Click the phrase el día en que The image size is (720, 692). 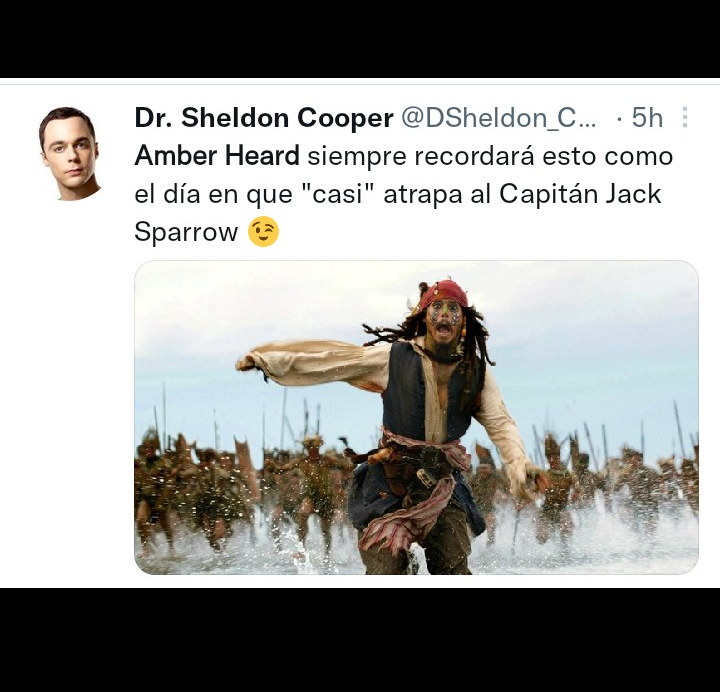[x=213, y=194]
